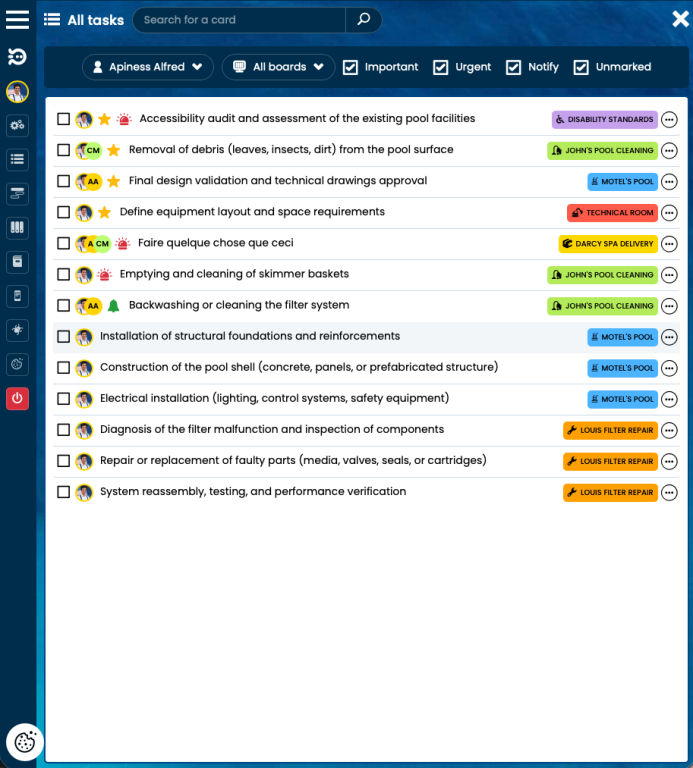This screenshot has height=768, width=693.
Task: Expand the Apiness Alfred user dropdown
Action: (x=147, y=67)
